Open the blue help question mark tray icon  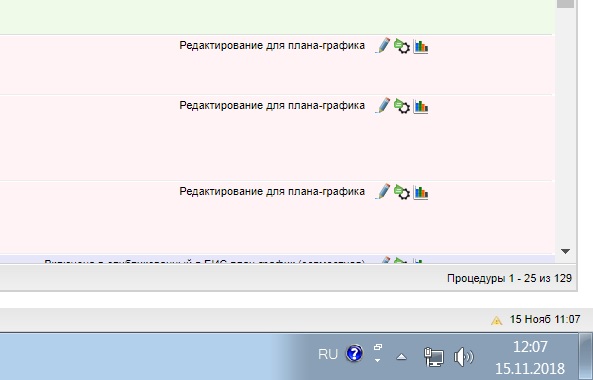354,354
